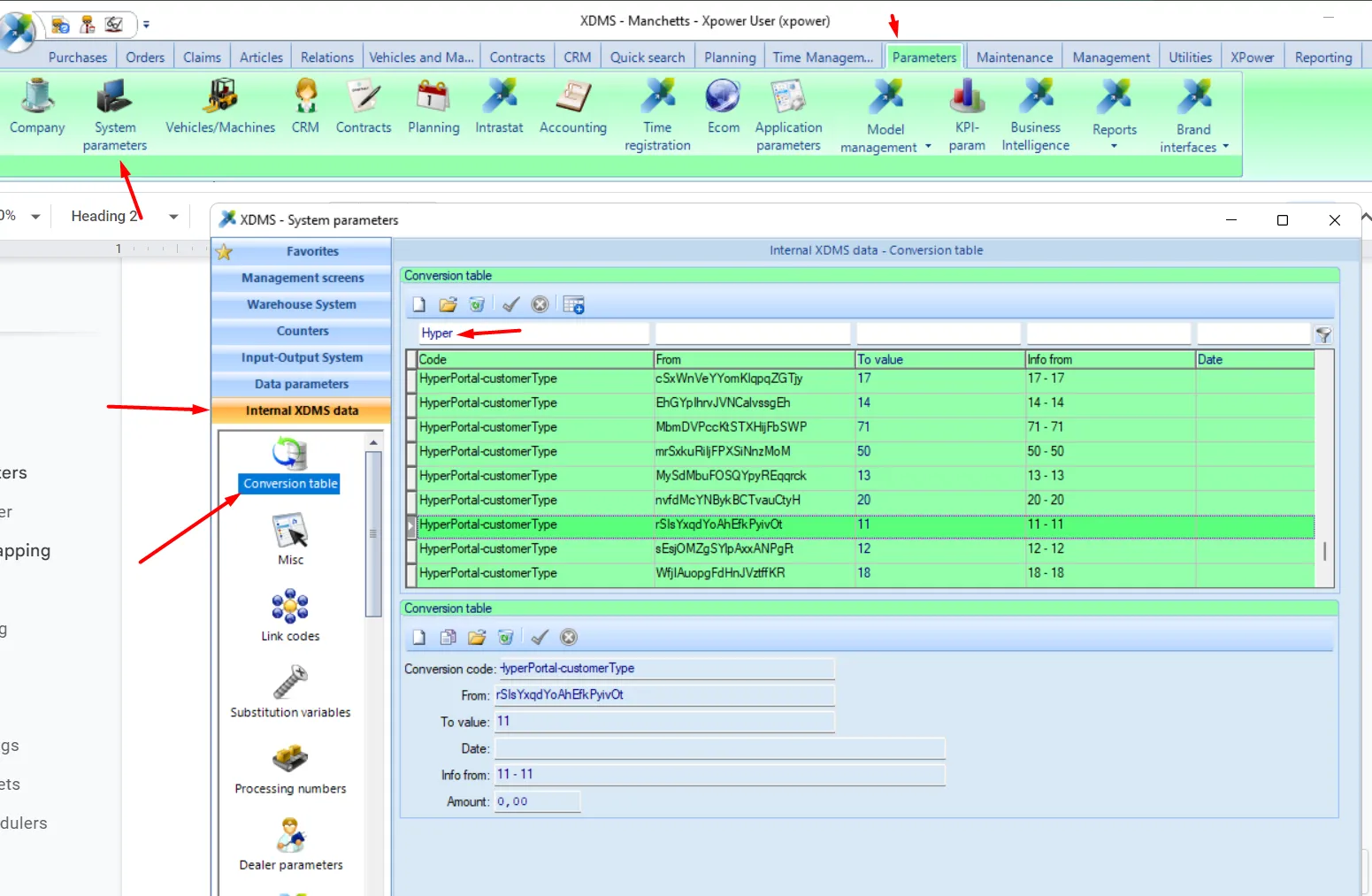Open Substitution variables in sidebar
Viewport: 1372px width, 896px height.
pos(290,692)
